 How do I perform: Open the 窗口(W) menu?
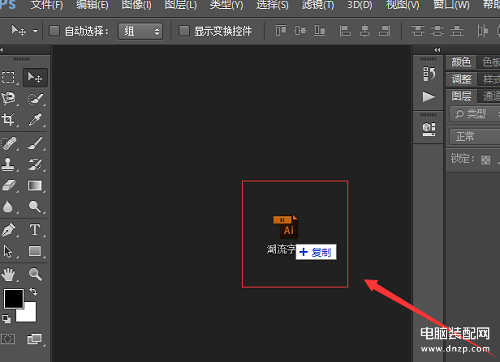[x=451, y=5]
